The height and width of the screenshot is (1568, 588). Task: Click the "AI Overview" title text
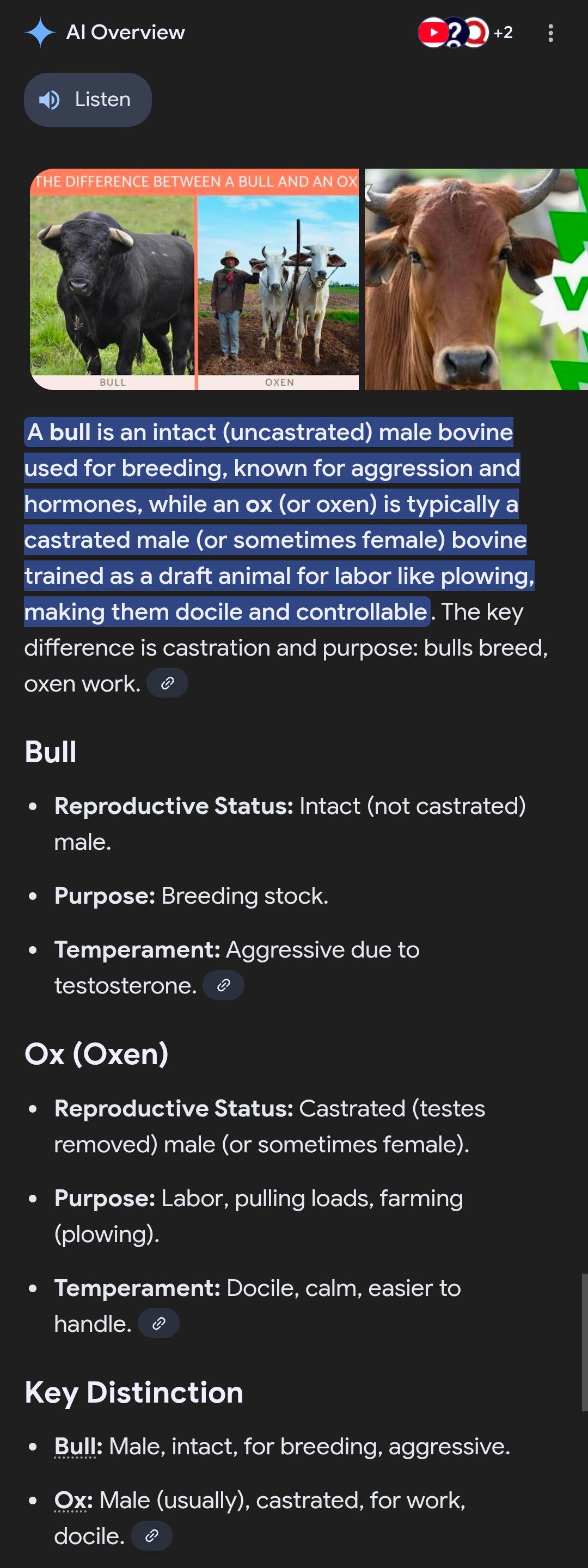pos(125,32)
